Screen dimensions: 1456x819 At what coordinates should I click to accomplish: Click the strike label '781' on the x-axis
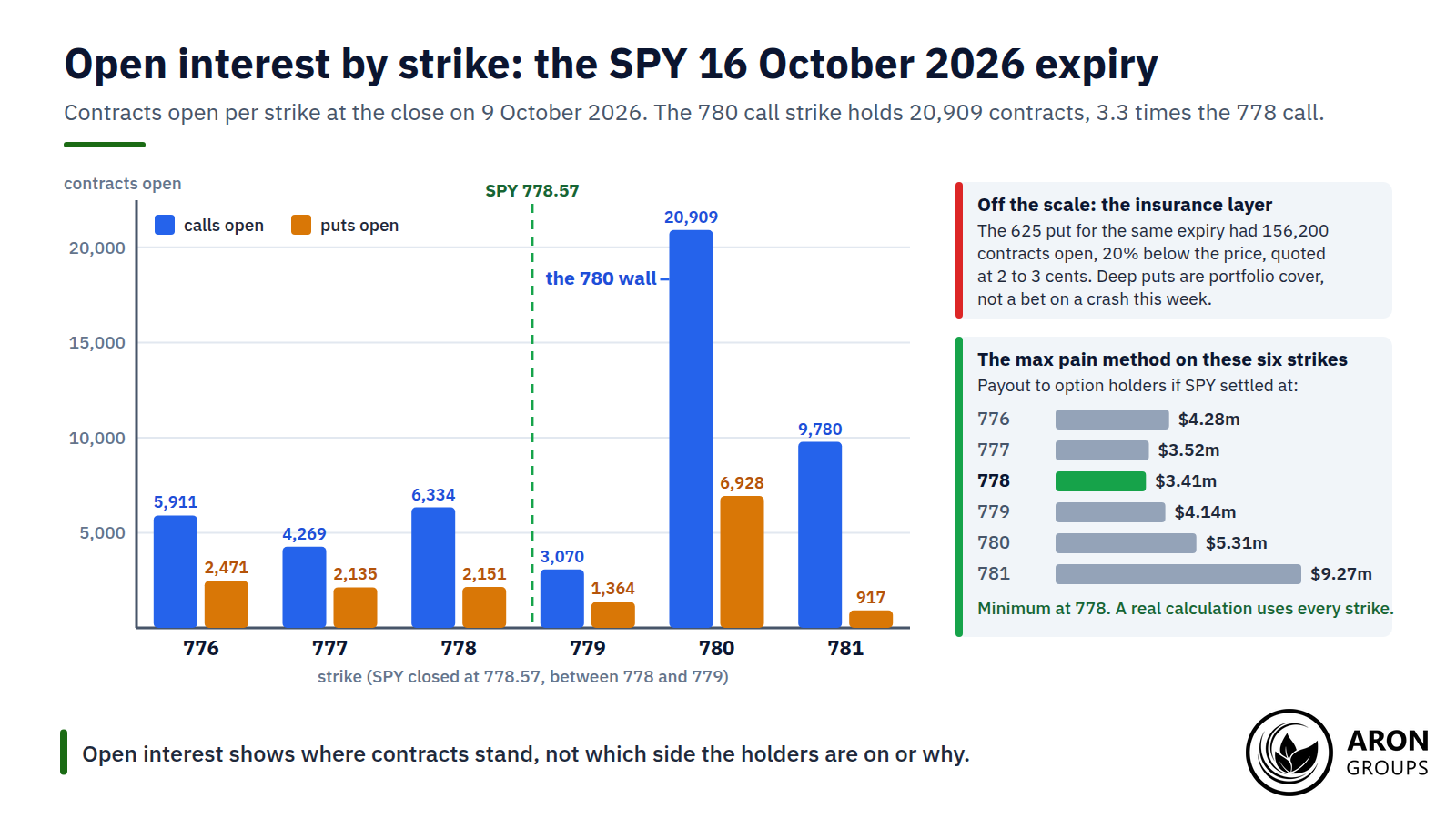click(845, 648)
